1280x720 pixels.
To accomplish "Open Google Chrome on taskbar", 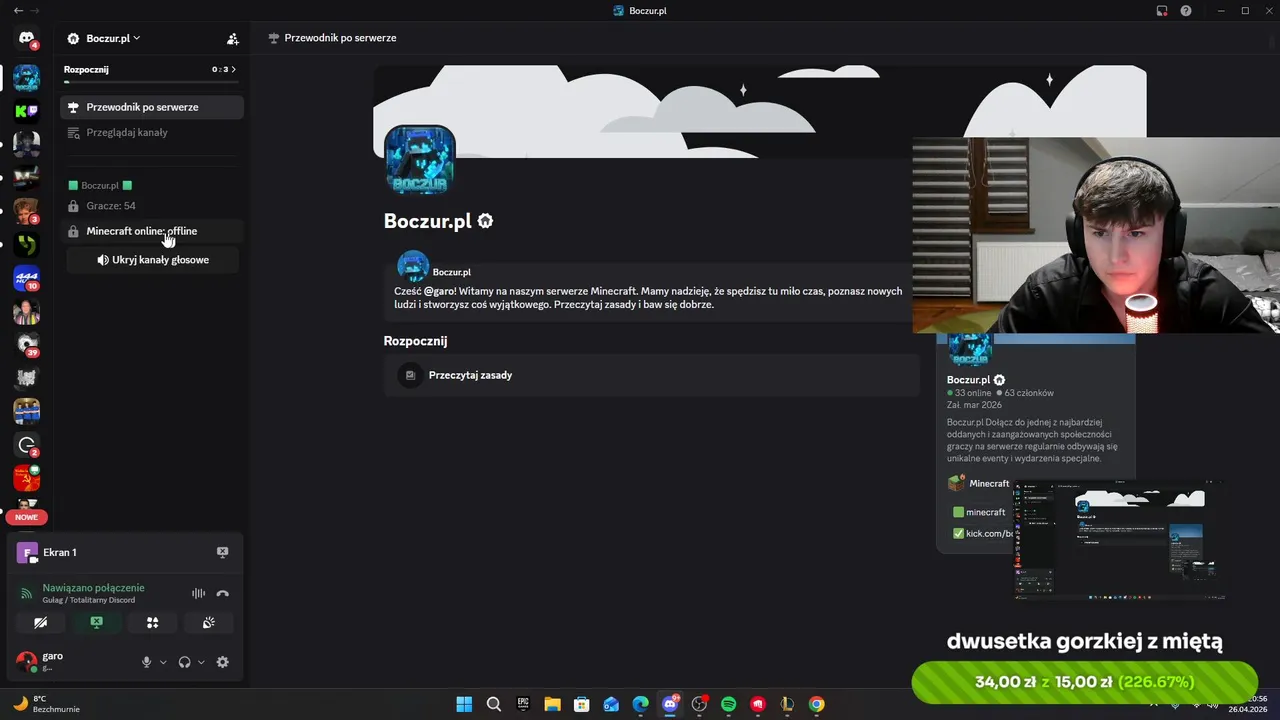I will click(817, 704).
